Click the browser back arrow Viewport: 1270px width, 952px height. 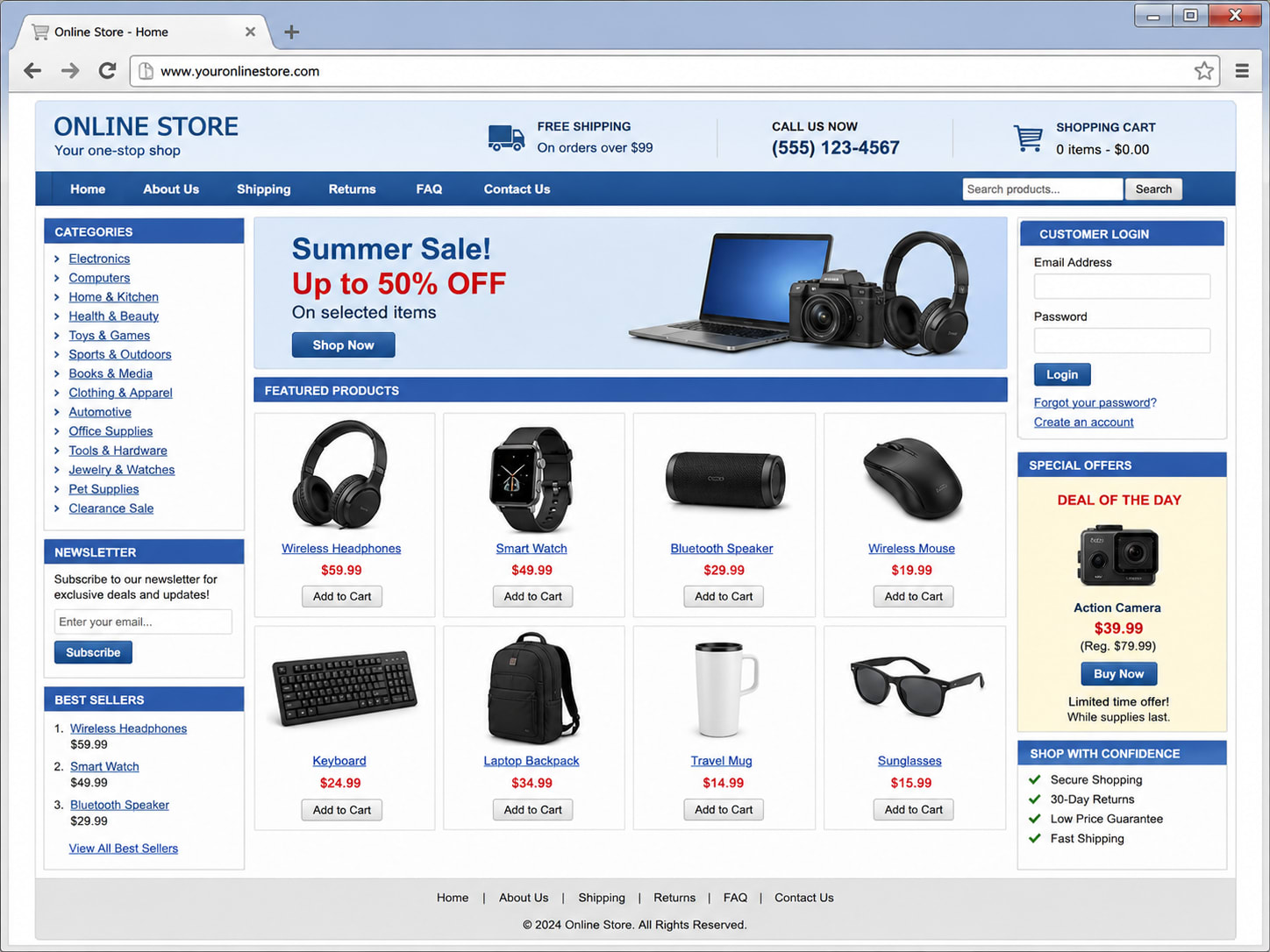[x=32, y=71]
